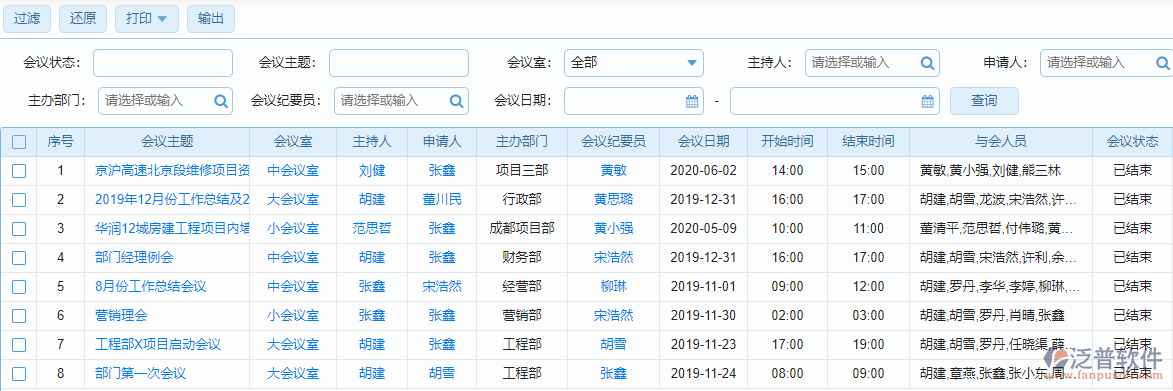Click the 过滤 button
The image size is (1173, 391).
26,19
